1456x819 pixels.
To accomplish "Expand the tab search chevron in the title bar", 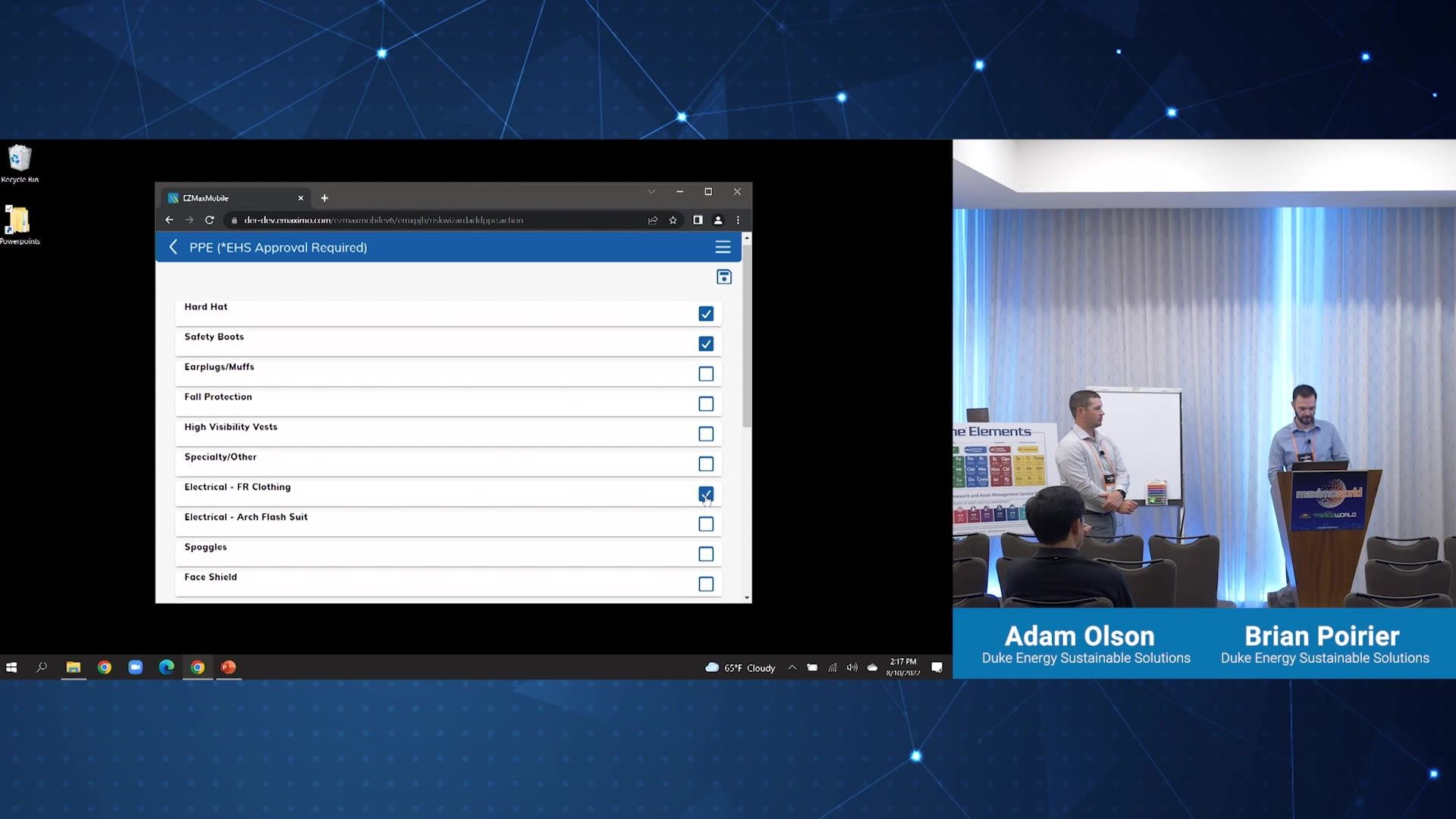I will click(x=651, y=192).
